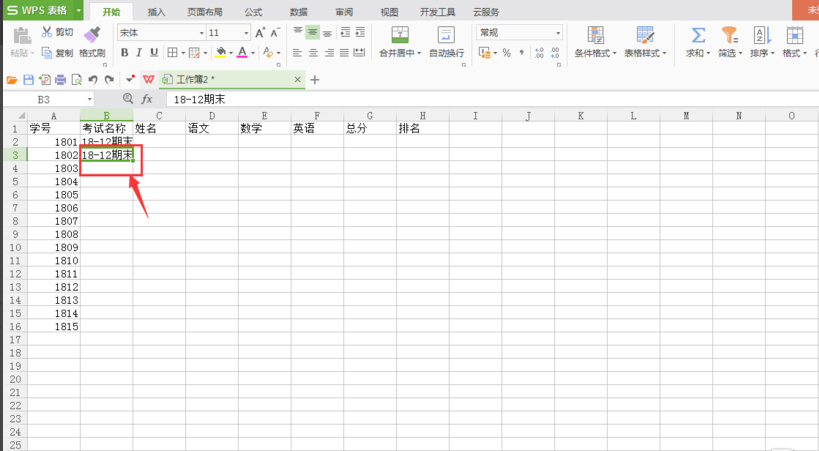Open the Formulas (公式) ribbon tab
The width and height of the screenshot is (819, 451).
pos(253,12)
